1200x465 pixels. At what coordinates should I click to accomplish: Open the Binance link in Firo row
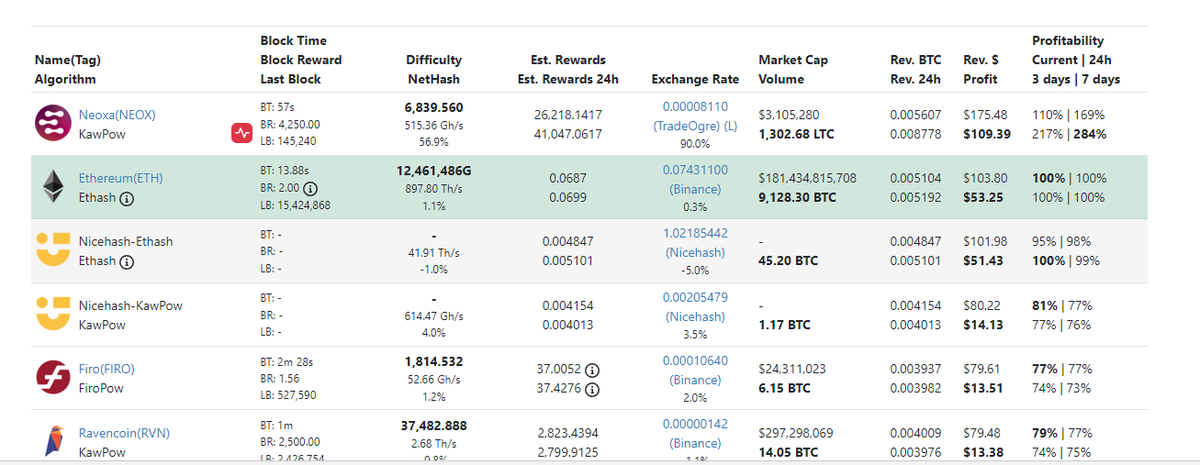click(x=695, y=381)
